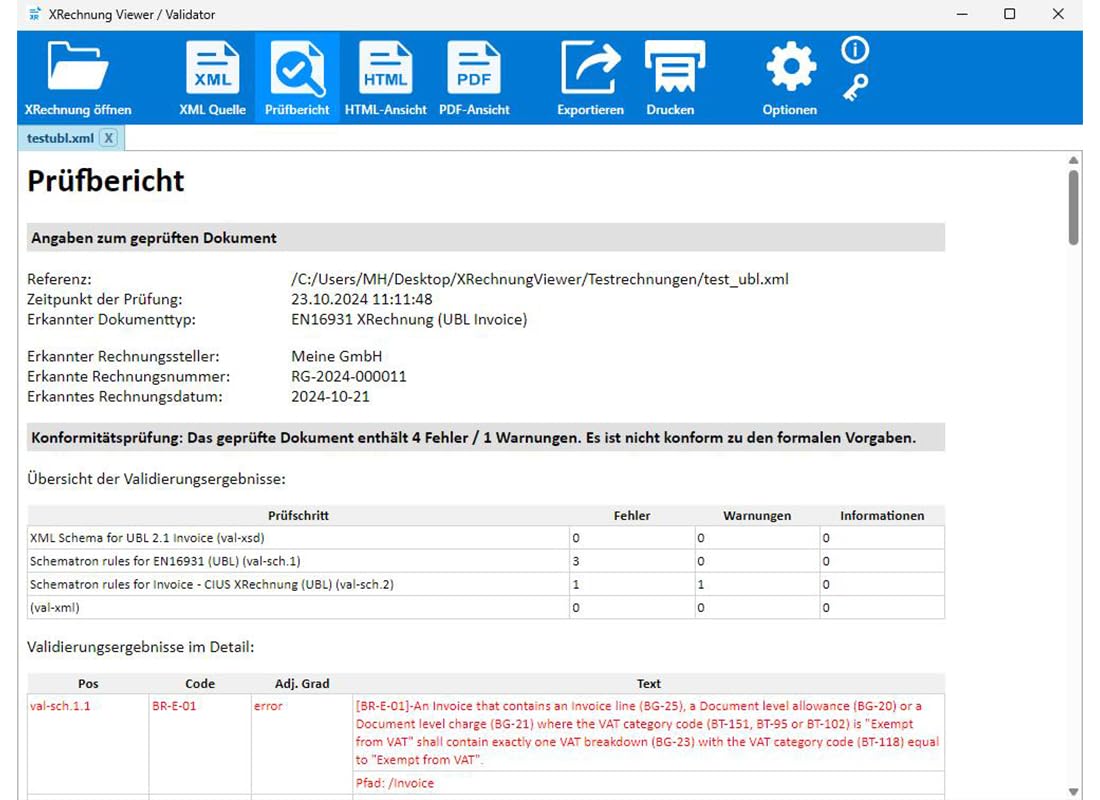Click the Prüfschritt column header
The width and height of the screenshot is (1100, 800).
[x=298, y=516]
